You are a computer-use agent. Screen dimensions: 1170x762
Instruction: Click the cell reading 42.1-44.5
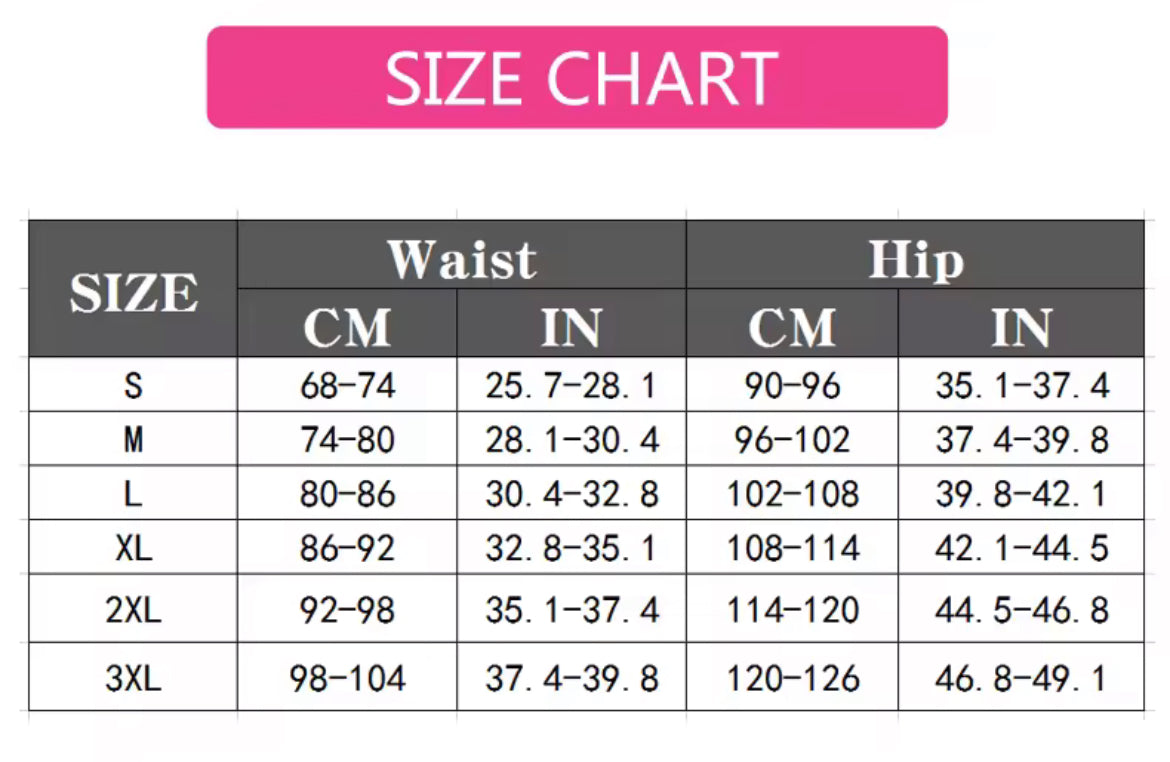[1021, 548]
